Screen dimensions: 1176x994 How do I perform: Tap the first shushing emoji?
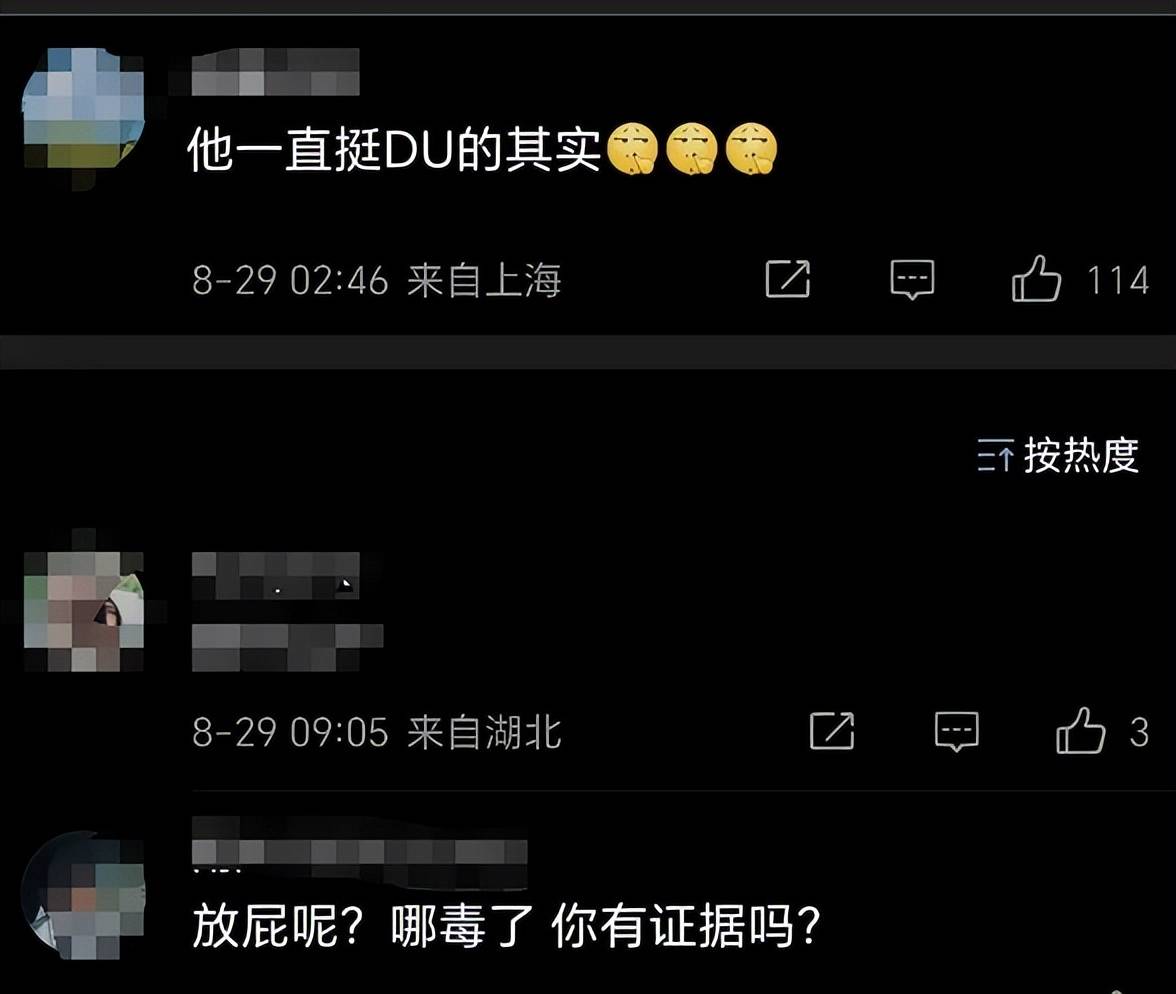pos(632,149)
